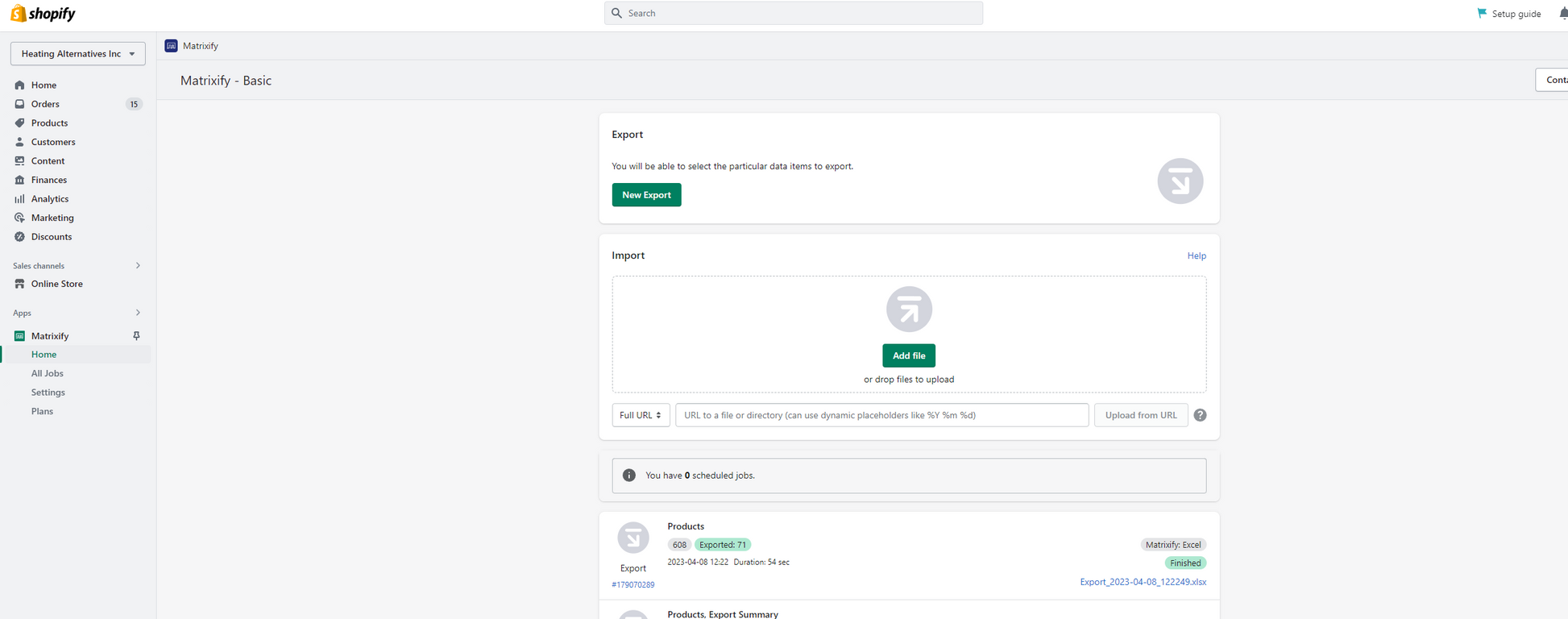
Task: Click the pin icon next to Matrixify
Action: pos(136,336)
